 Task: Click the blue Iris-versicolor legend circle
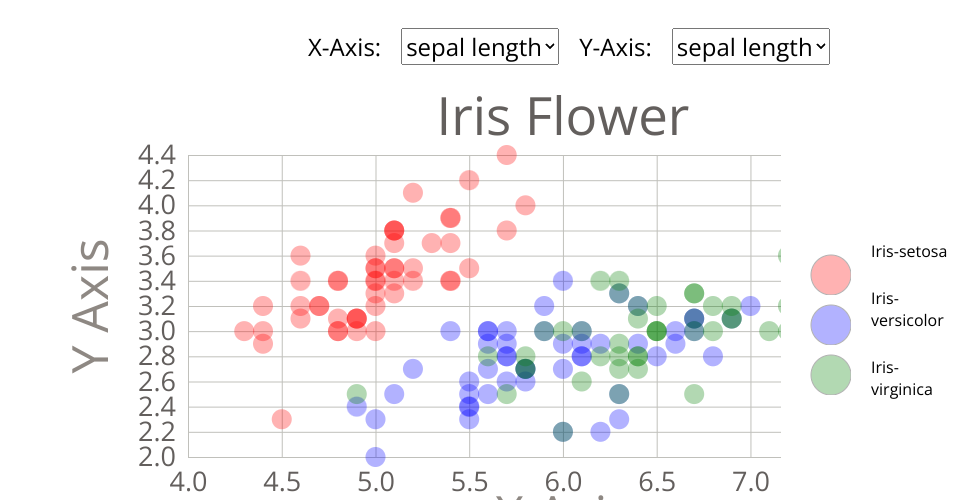(x=830, y=323)
